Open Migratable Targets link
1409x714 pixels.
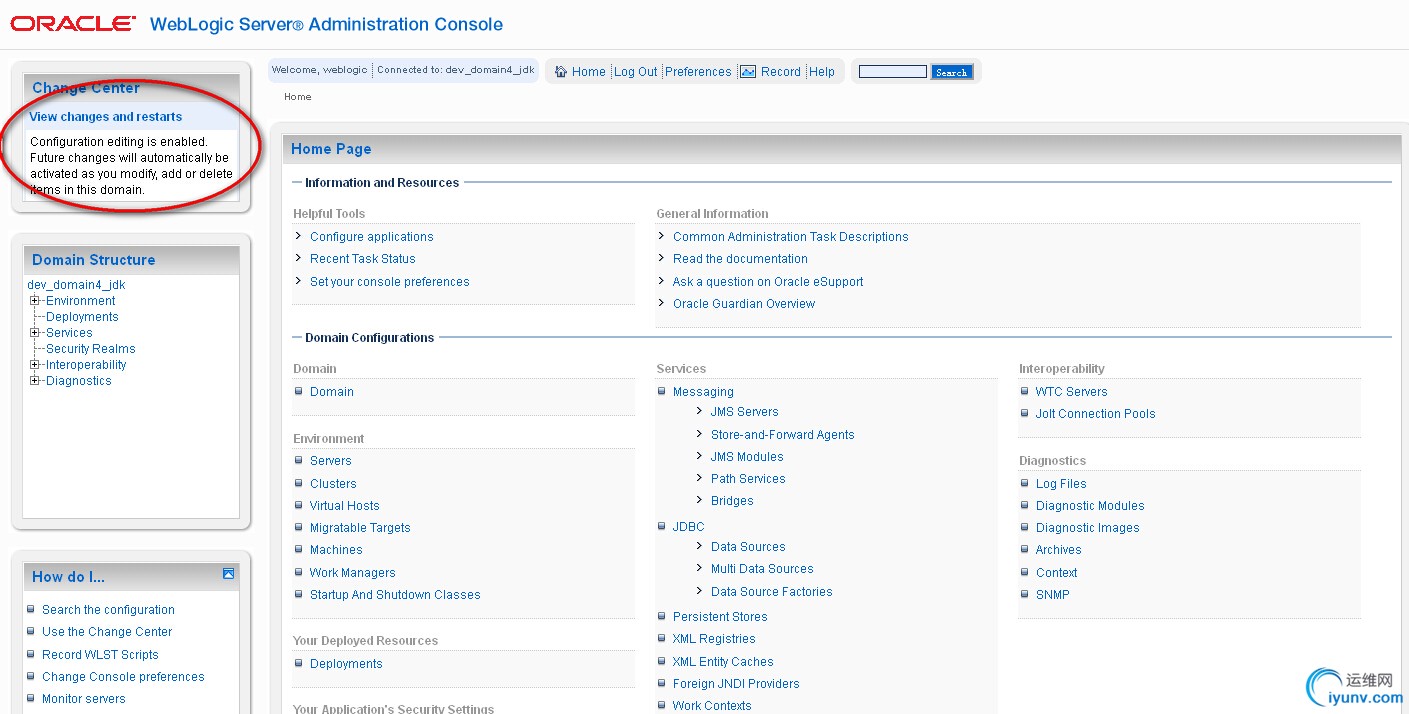[360, 528]
